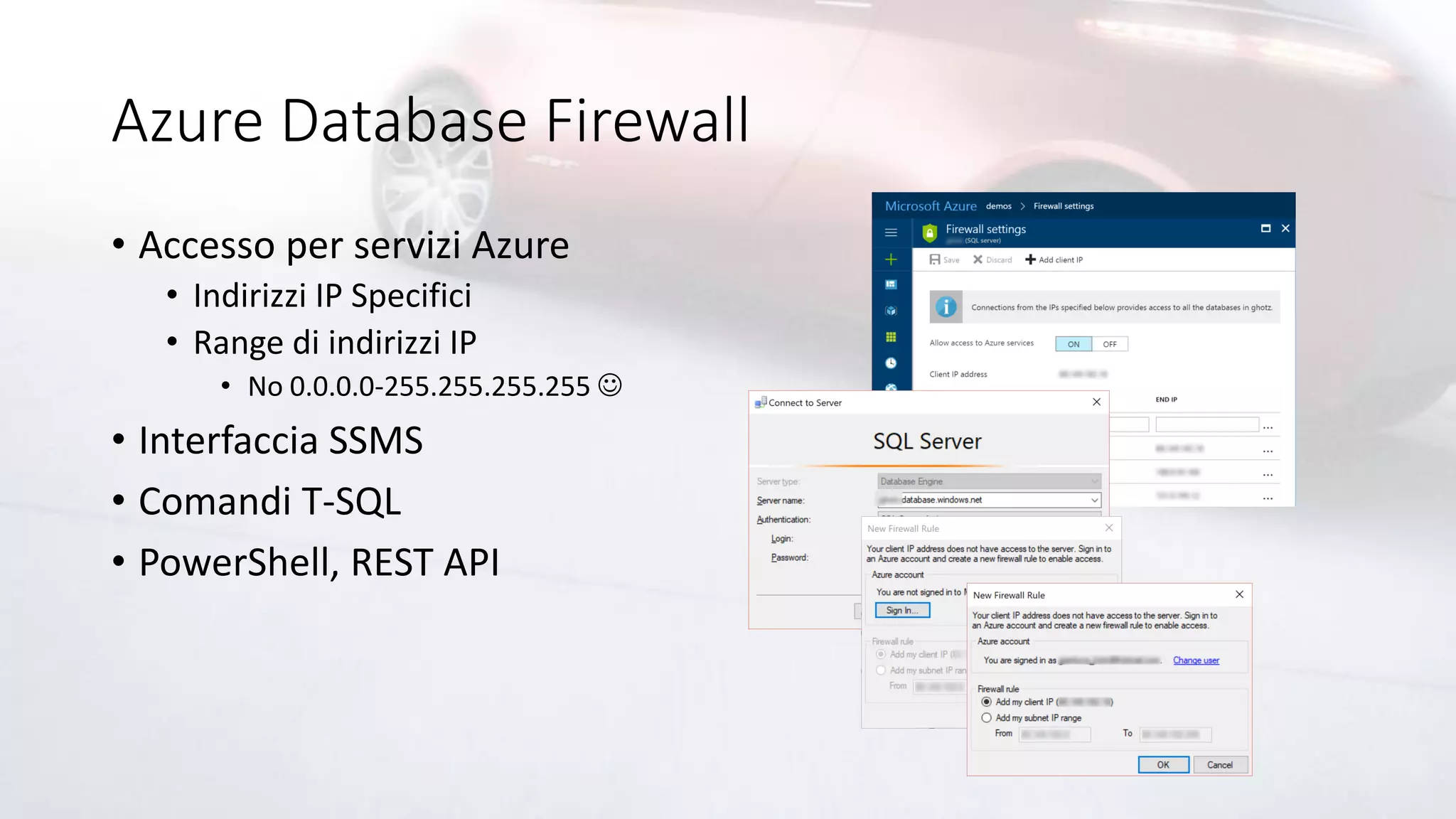Click the cube resource icon in Azure sidebar
The height and width of the screenshot is (819, 1456).
891,311
